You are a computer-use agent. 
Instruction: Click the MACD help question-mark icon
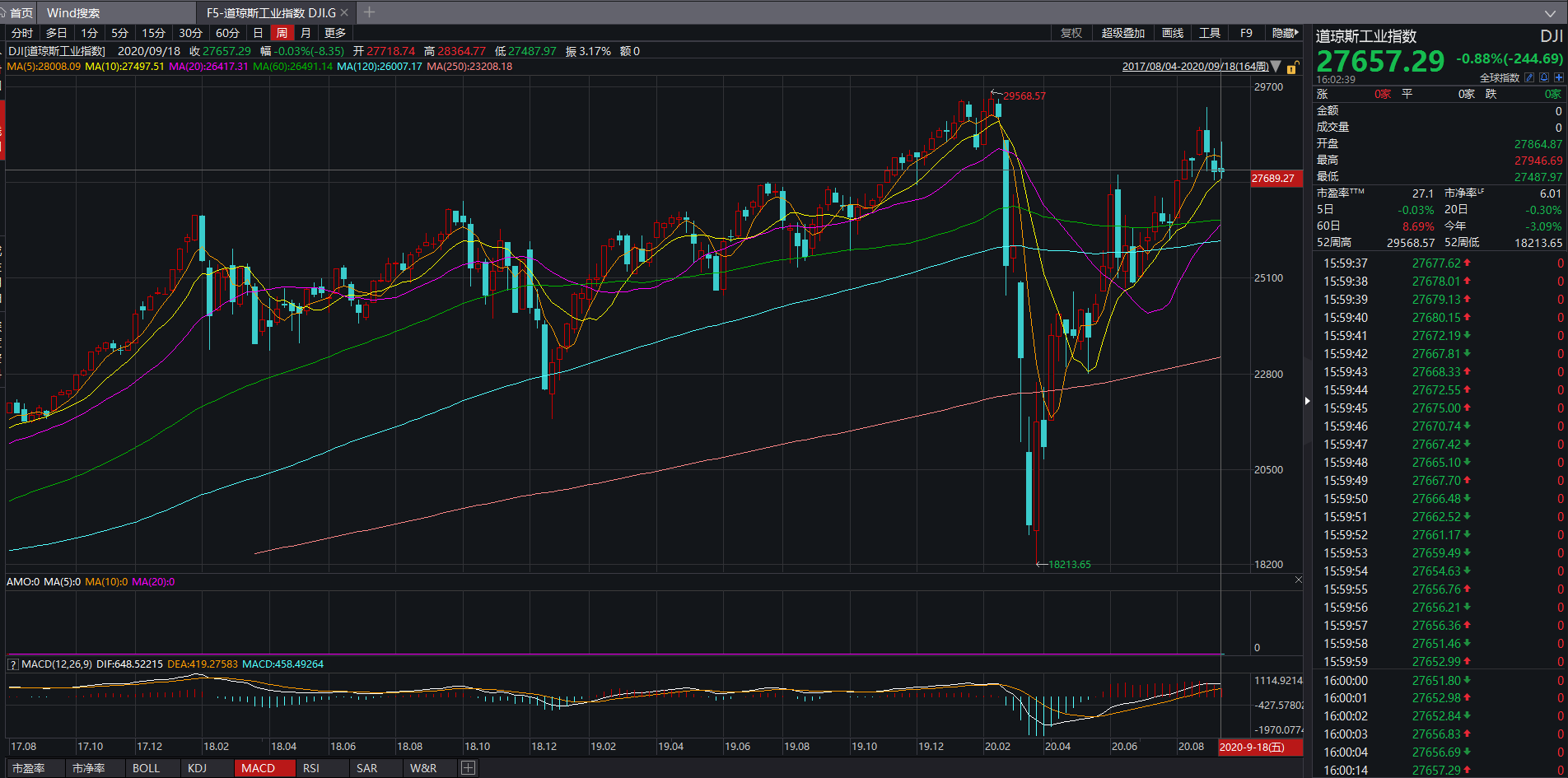click(x=12, y=664)
